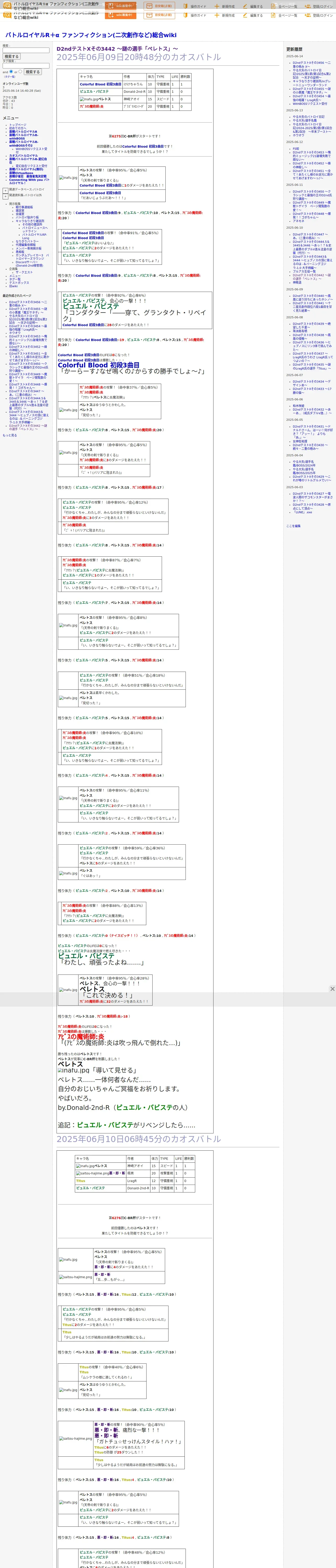
Task: Open タグ一覧 menu link
Action: click(15, 279)
